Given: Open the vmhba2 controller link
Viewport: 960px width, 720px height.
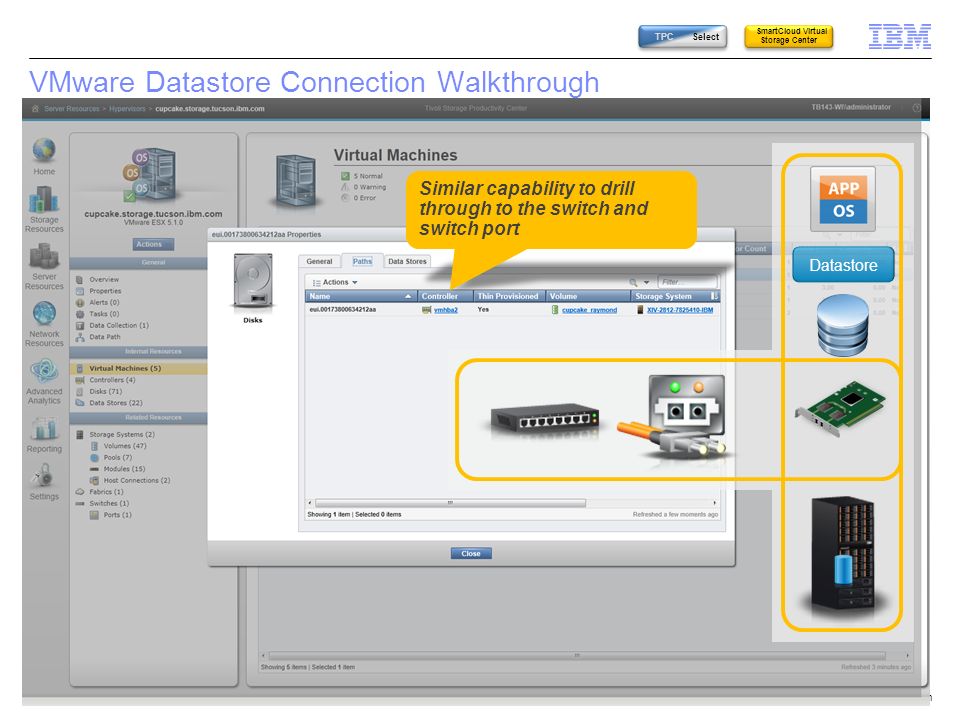Looking at the screenshot, I should click(x=446, y=310).
